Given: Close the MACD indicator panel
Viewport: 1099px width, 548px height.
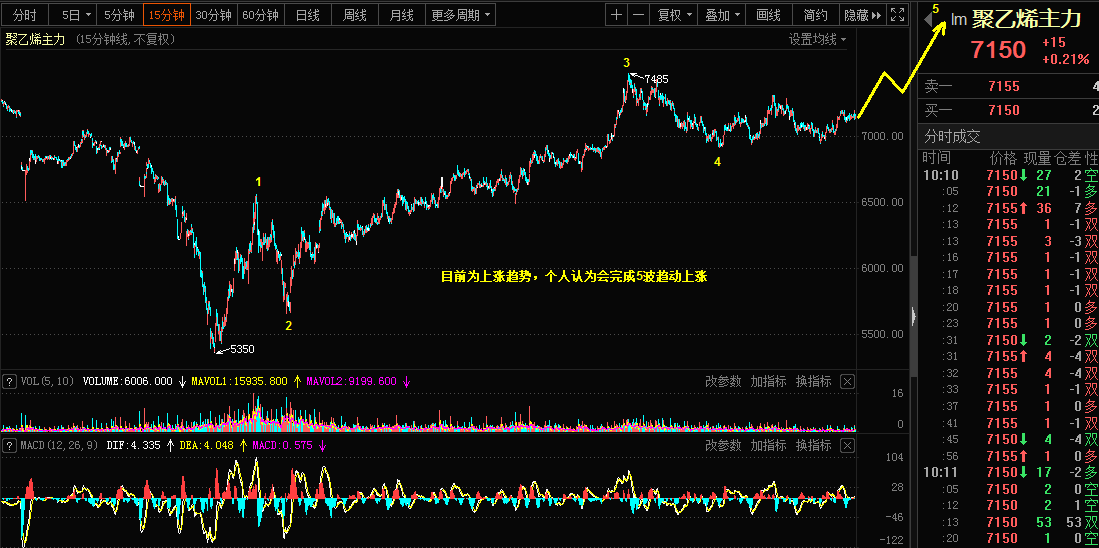Looking at the screenshot, I should [x=847, y=445].
